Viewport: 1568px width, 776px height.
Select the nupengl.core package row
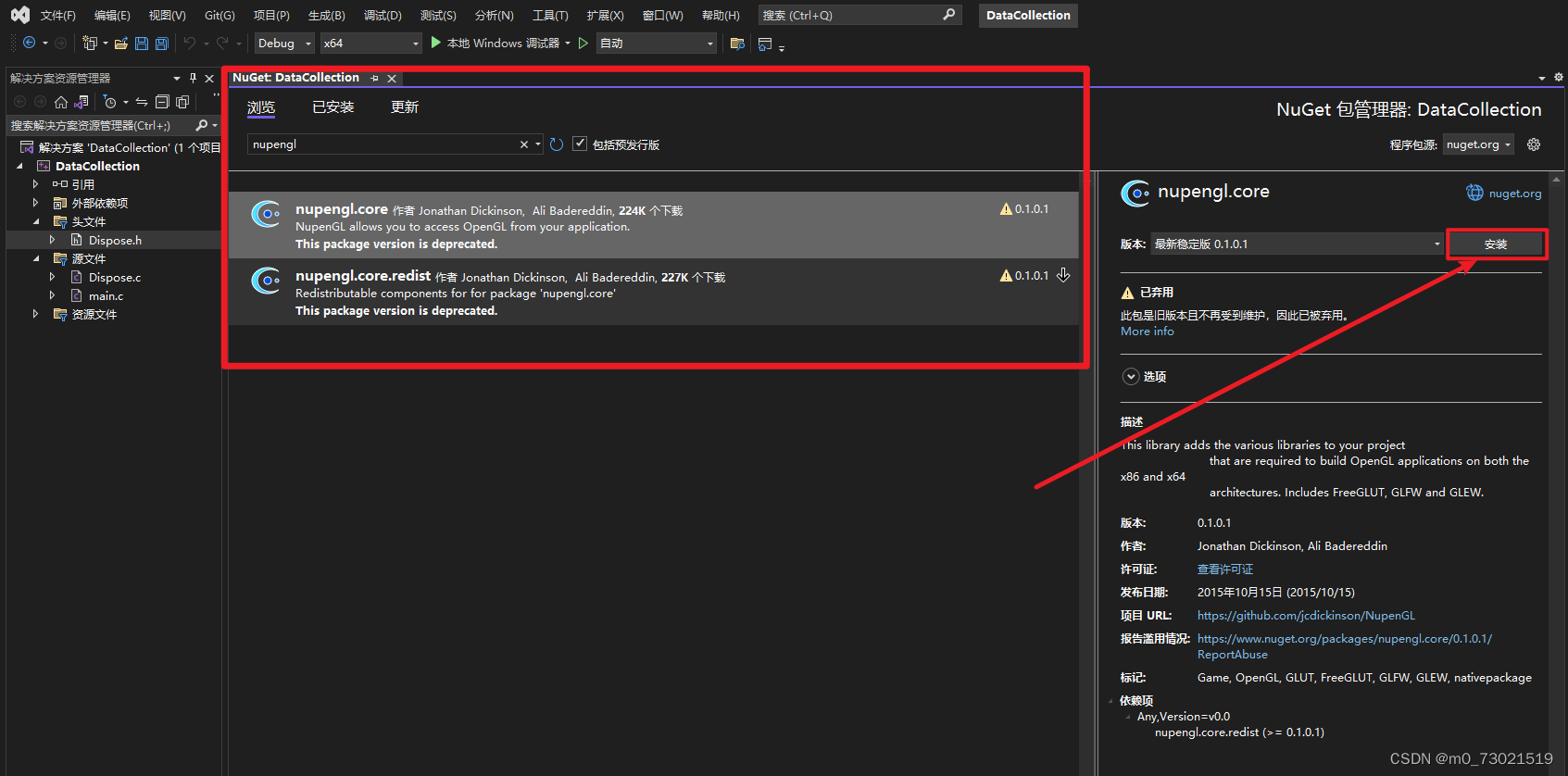[654, 225]
